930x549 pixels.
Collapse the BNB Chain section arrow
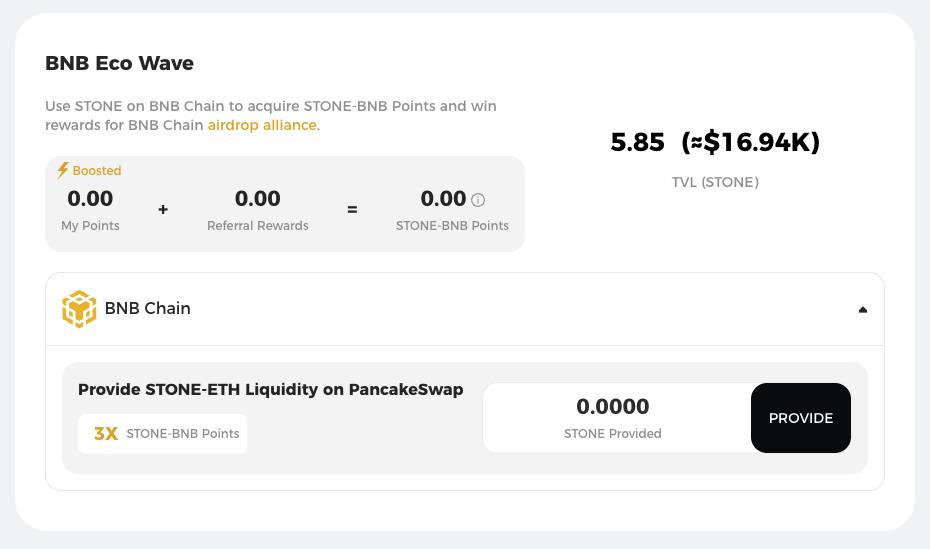coord(863,309)
